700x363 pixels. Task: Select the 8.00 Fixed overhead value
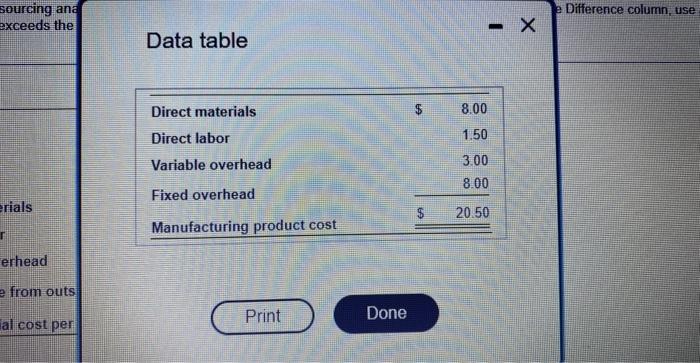[475, 183]
